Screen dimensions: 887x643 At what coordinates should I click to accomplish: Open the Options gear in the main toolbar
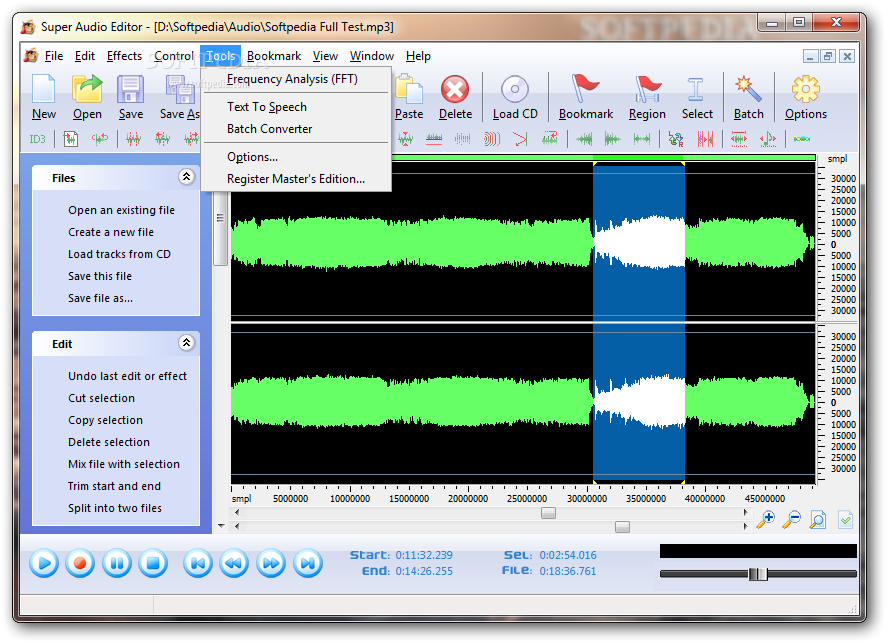(806, 89)
